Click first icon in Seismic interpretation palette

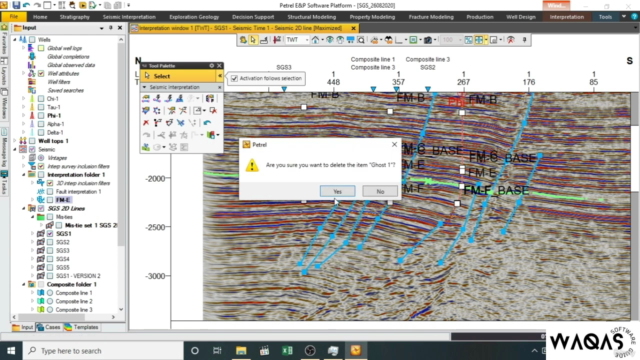point(146,98)
